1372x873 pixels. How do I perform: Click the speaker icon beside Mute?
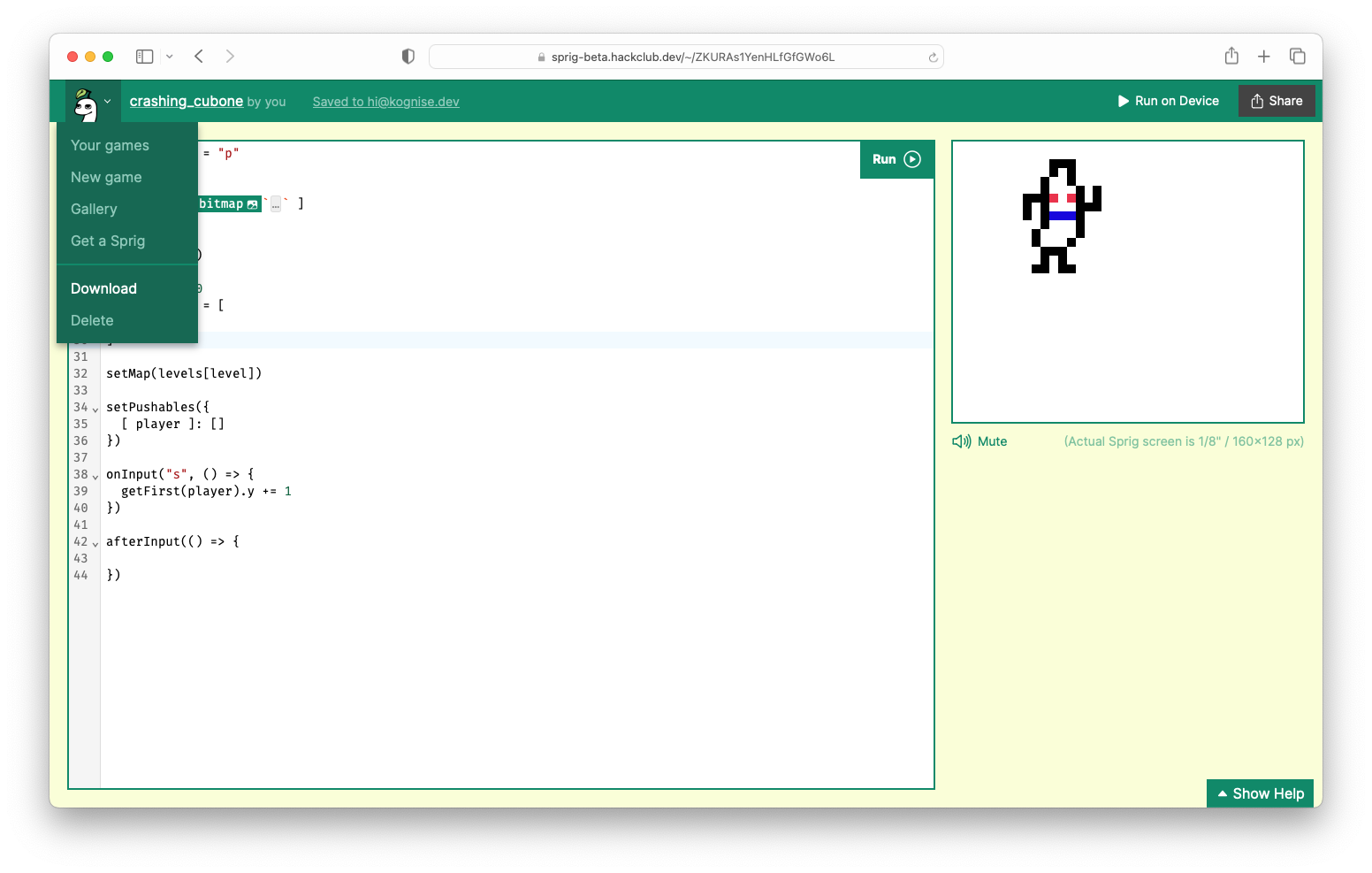962,440
